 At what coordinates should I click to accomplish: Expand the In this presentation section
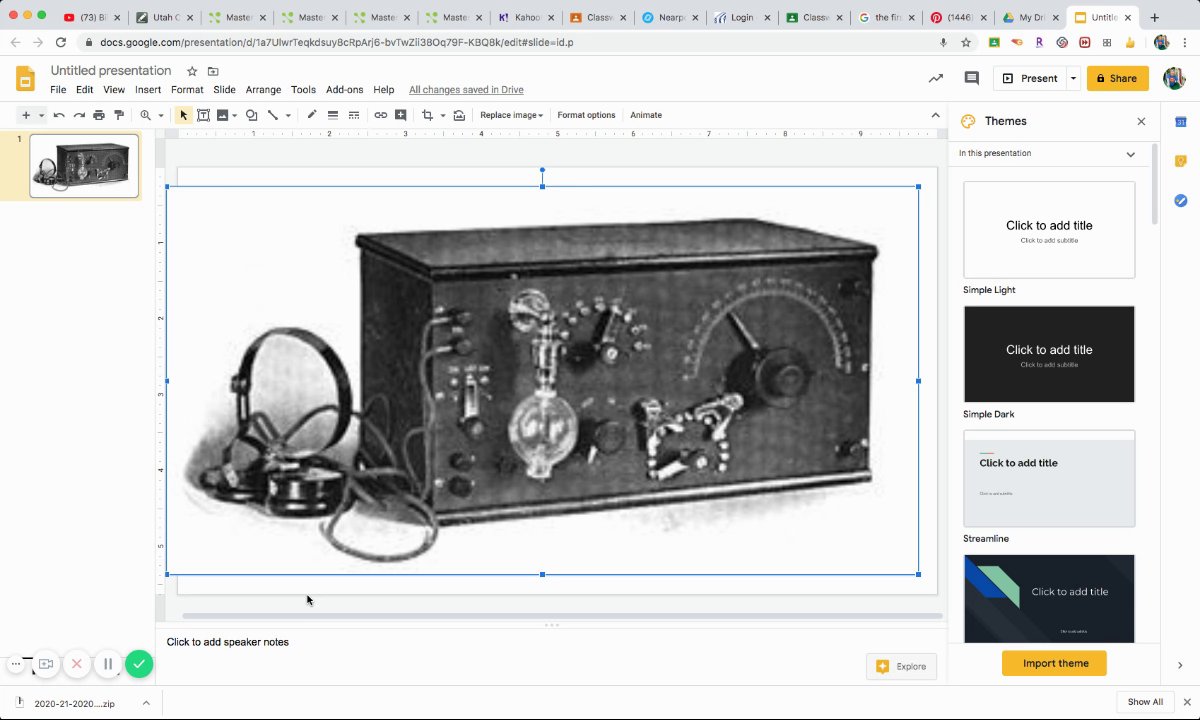1130,154
